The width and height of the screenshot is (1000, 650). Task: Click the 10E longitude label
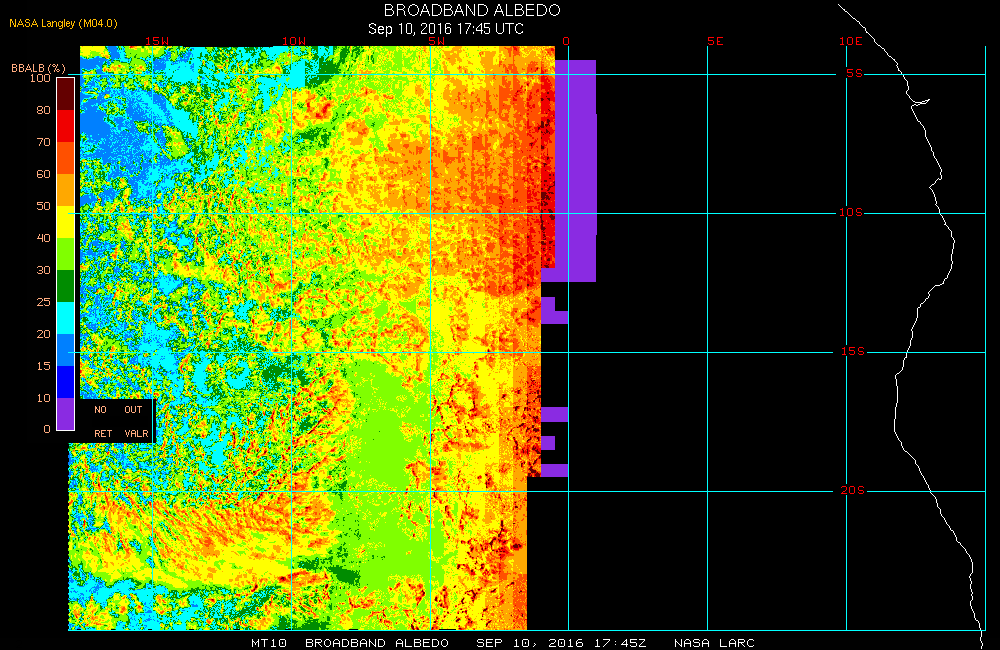pos(851,41)
